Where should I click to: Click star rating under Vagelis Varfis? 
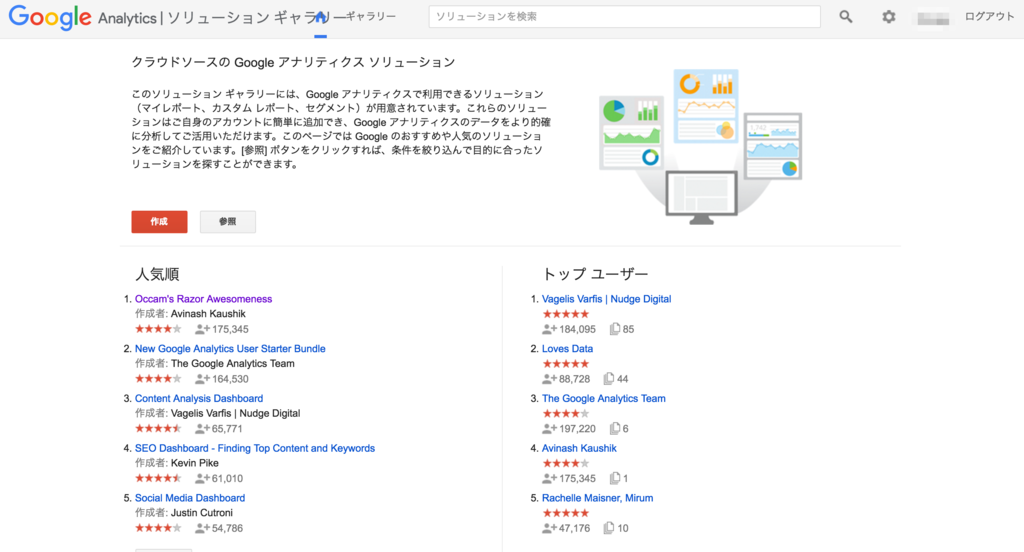[566, 314]
